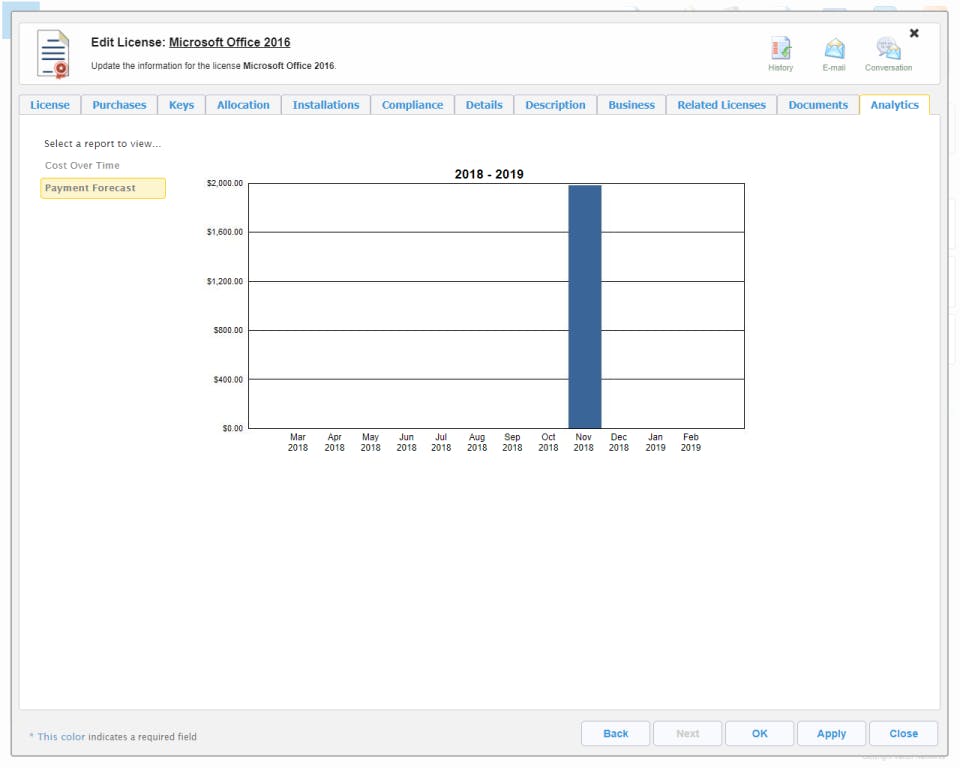Screen dimensions: 960x768
Task: Click the $2,000.00 axis label
Action: tap(225, 183)
